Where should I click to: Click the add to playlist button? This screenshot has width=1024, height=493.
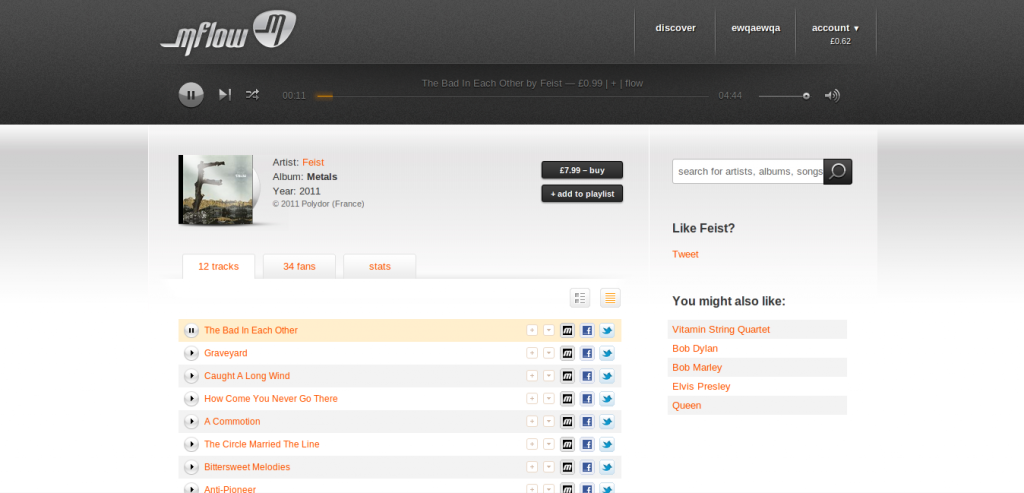pyautogui.click(x=582, y=194)
